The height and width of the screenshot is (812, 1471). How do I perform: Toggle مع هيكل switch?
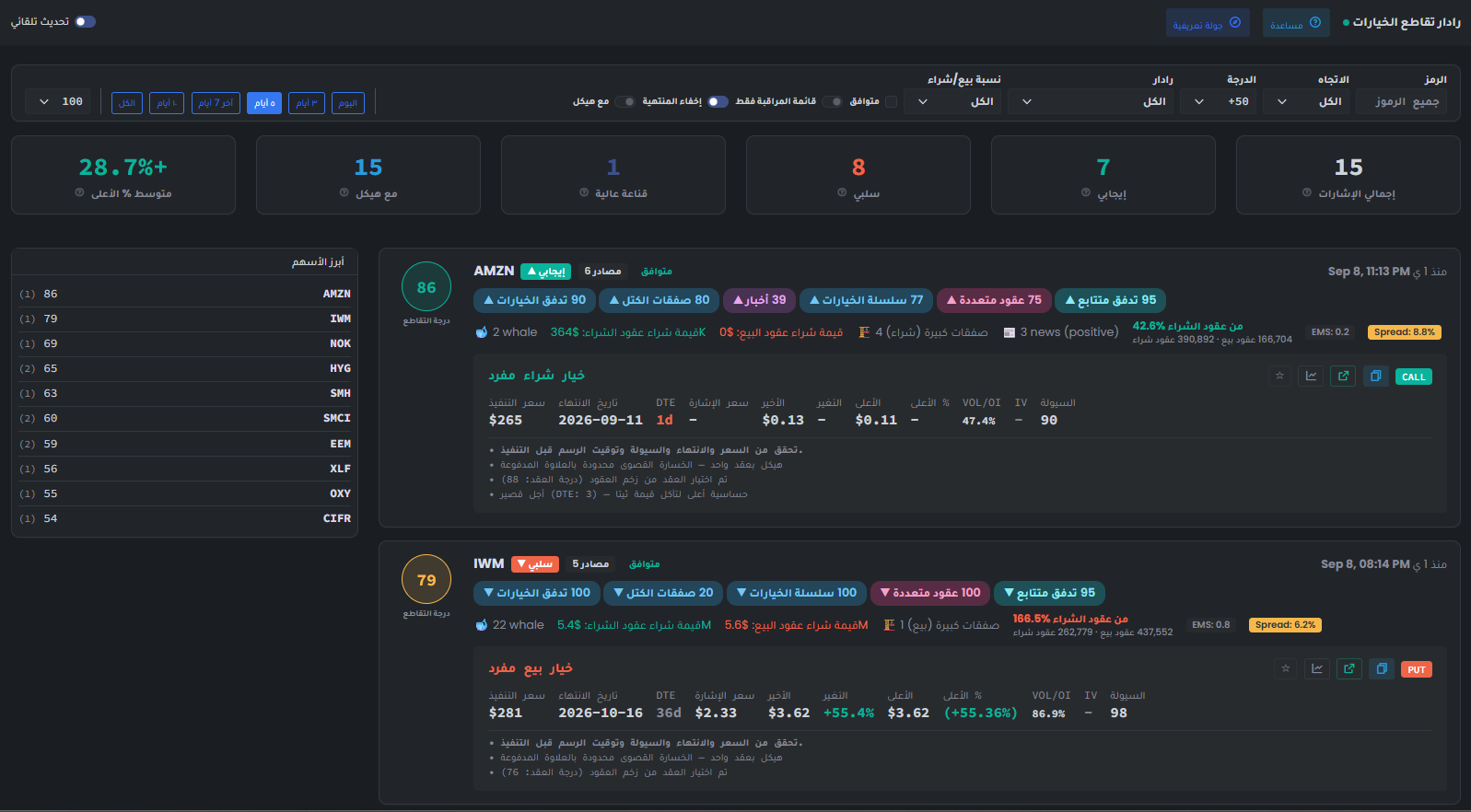point(627,101)
